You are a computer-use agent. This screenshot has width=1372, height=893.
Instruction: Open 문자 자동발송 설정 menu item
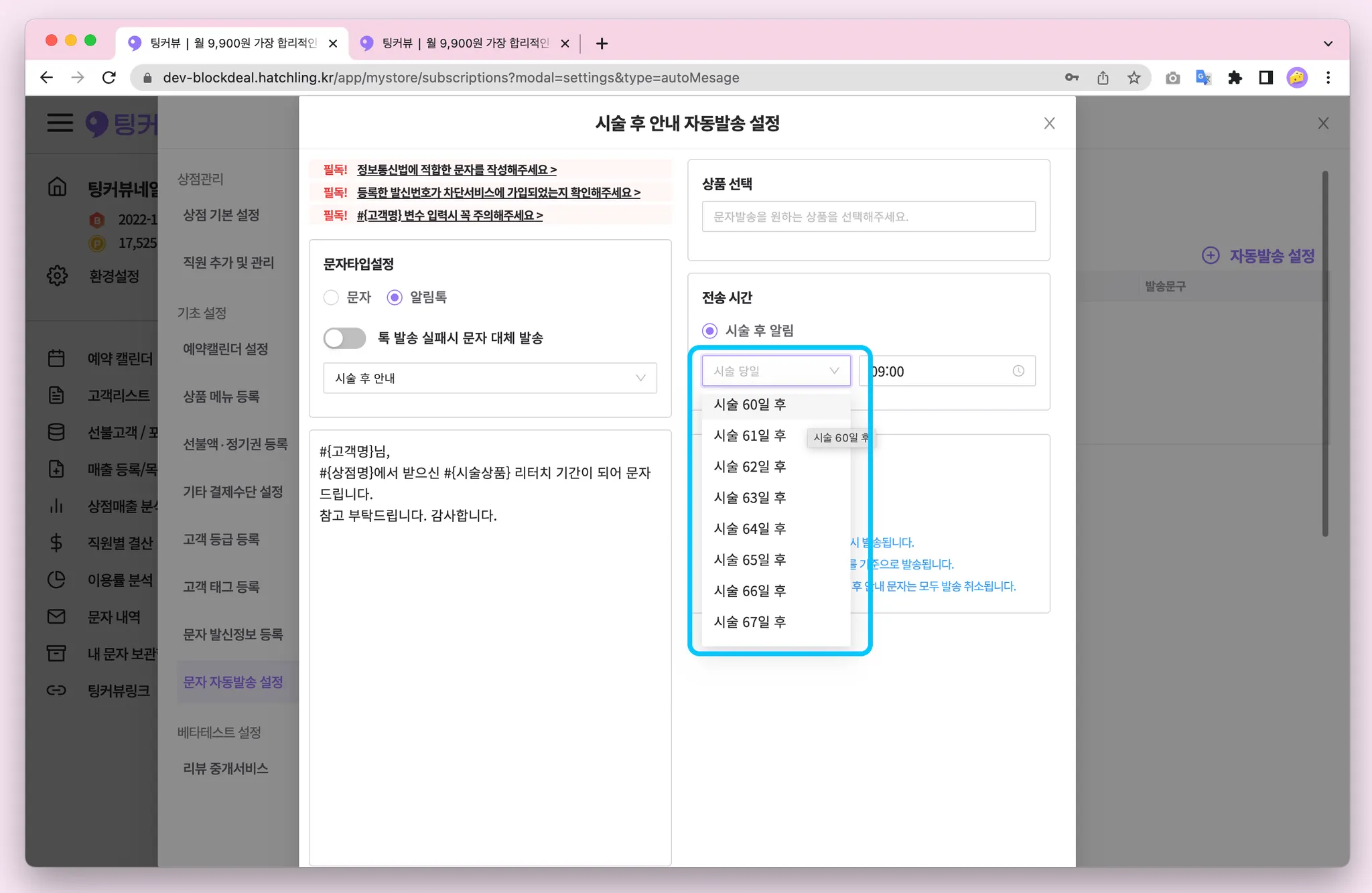point(233,682)
